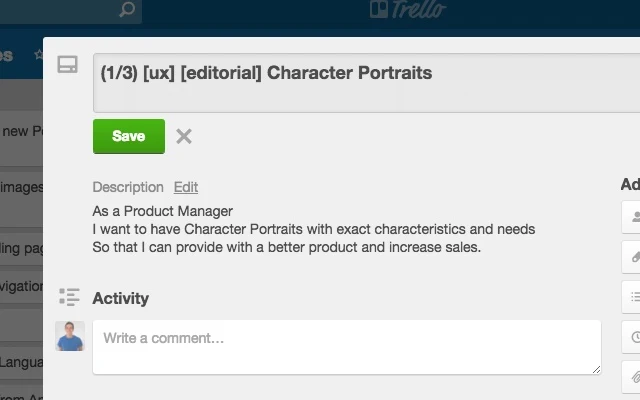Open Labels via the tag icon button

(x=633, y=256)
